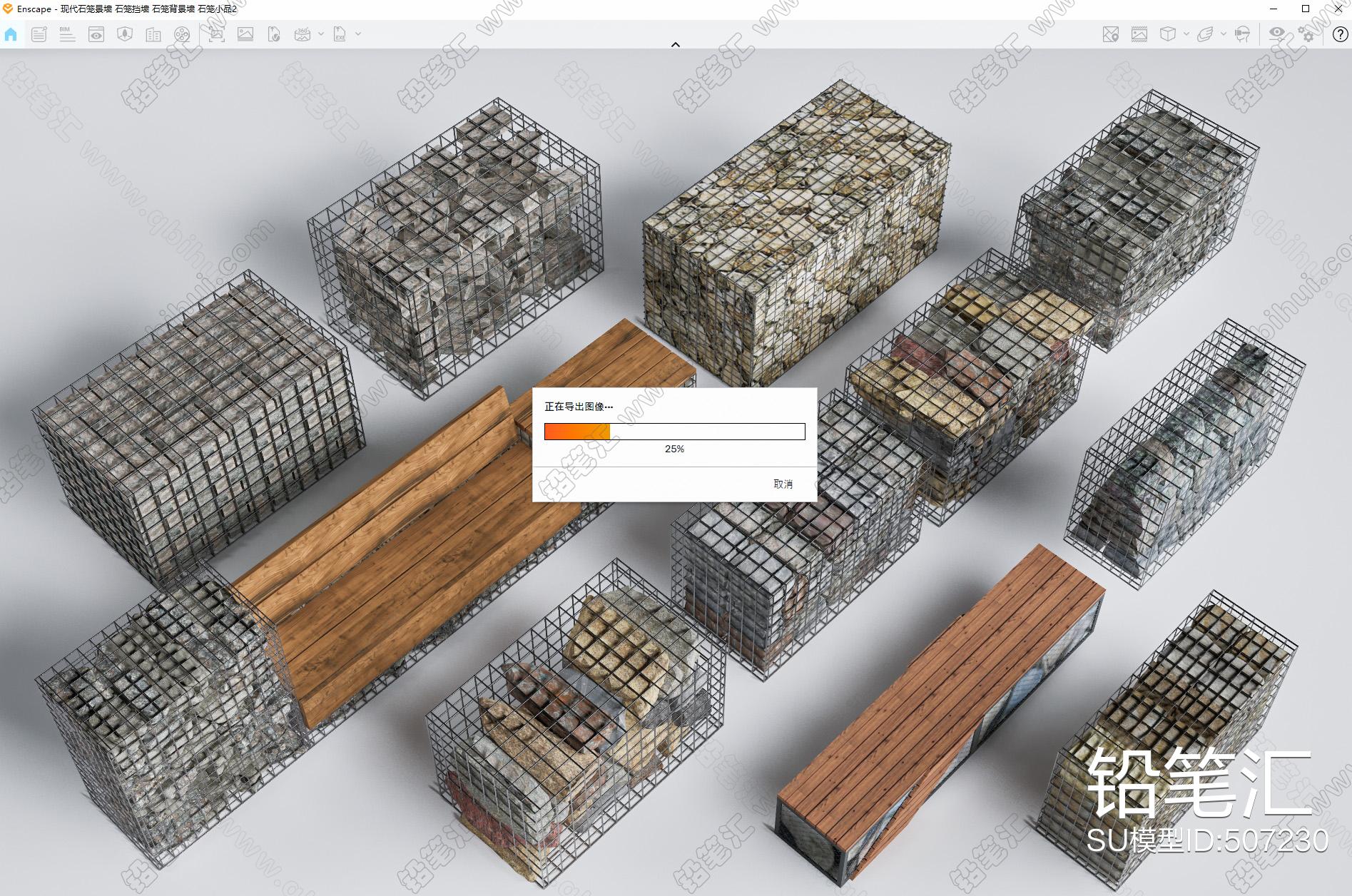Click the '正在导出图像' dialog title text
This screenshot has height=896, width=1352.
click(579, 407)
